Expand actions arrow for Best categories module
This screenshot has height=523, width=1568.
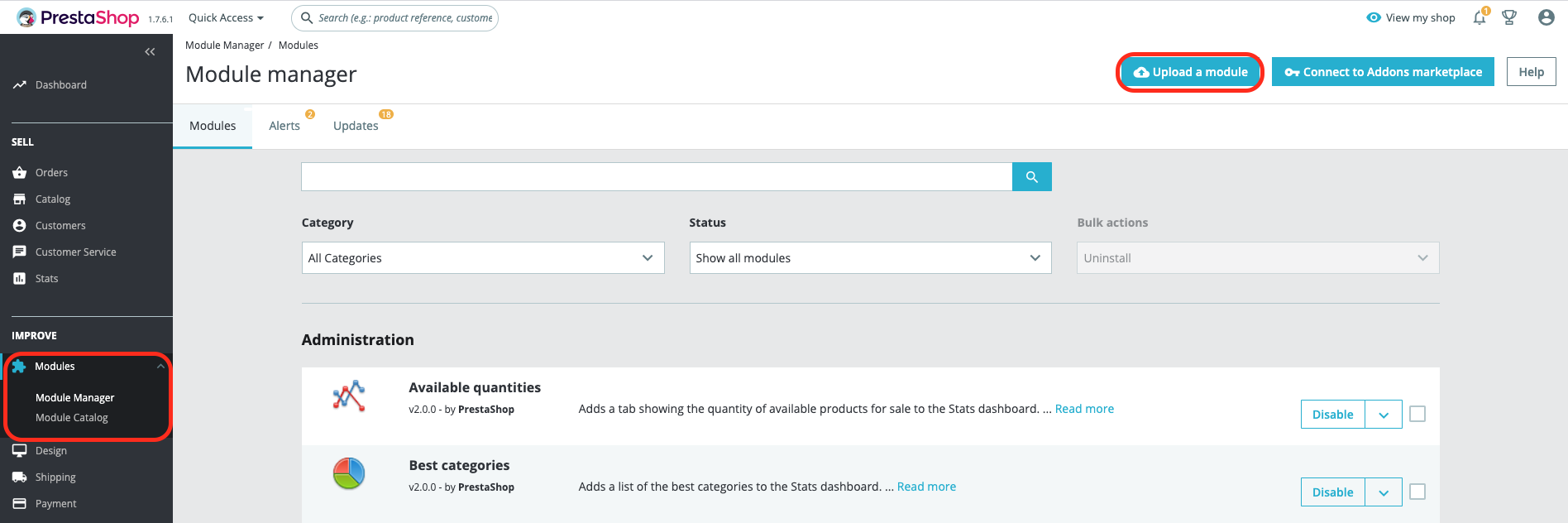coord(1384,492)
